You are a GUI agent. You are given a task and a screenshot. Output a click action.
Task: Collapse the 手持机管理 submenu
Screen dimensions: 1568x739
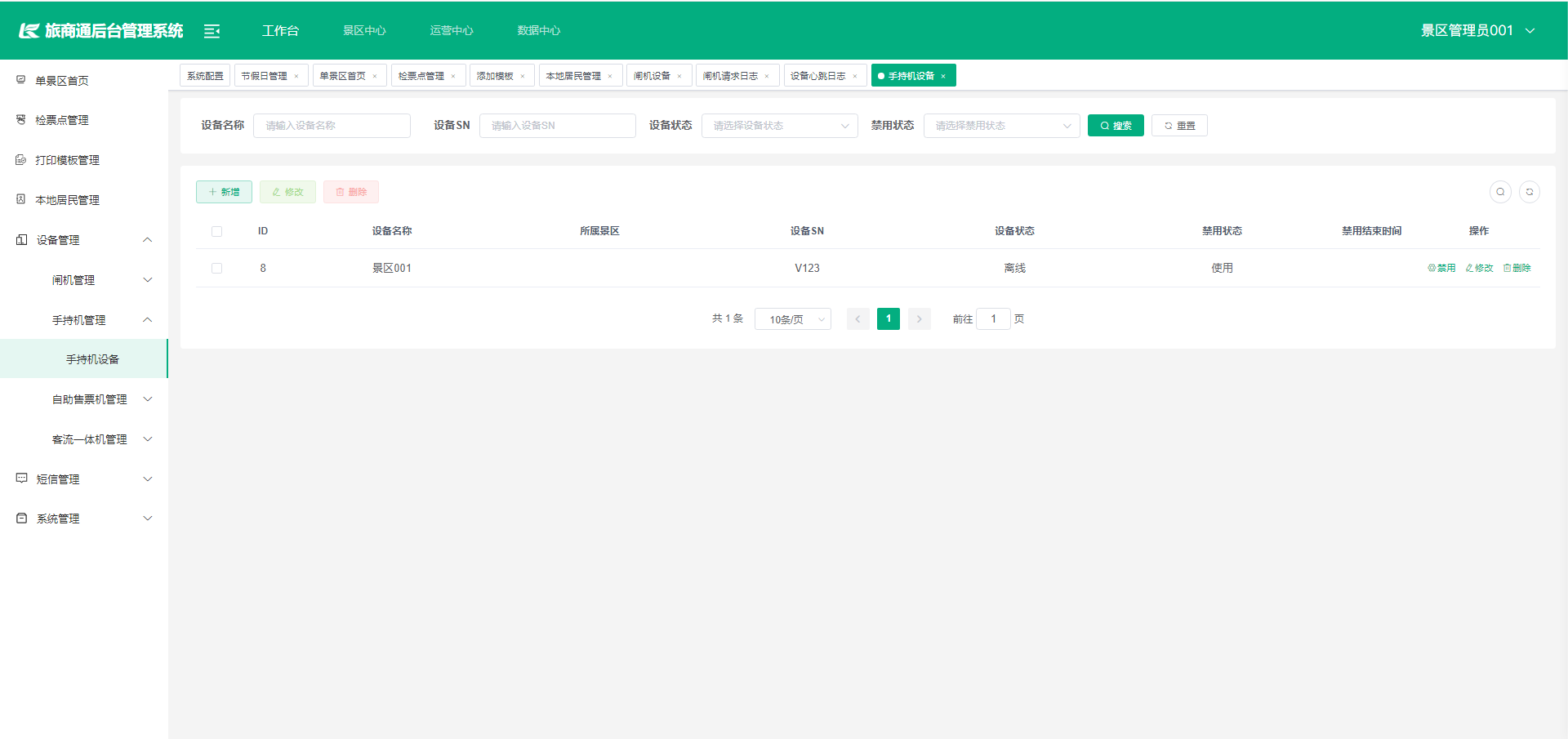coord(84,320)
